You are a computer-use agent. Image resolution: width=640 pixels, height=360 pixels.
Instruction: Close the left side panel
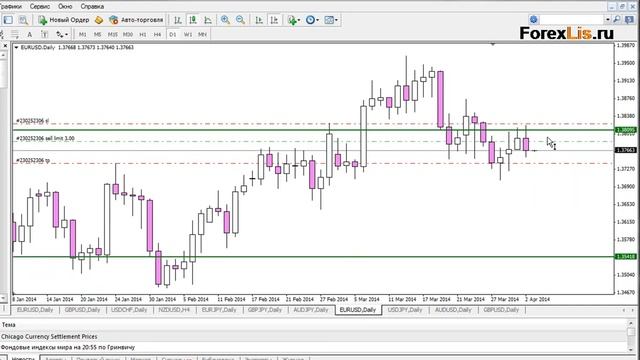5,46
